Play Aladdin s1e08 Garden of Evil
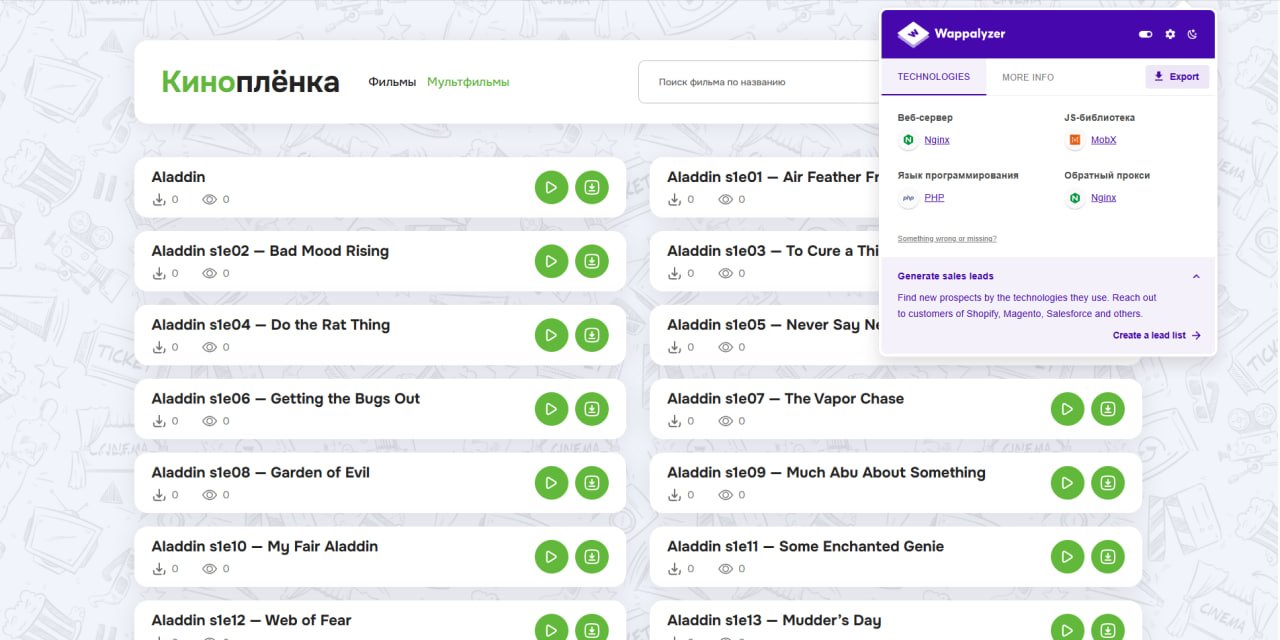Screen dimensions: 1280x640 point(551,483)
